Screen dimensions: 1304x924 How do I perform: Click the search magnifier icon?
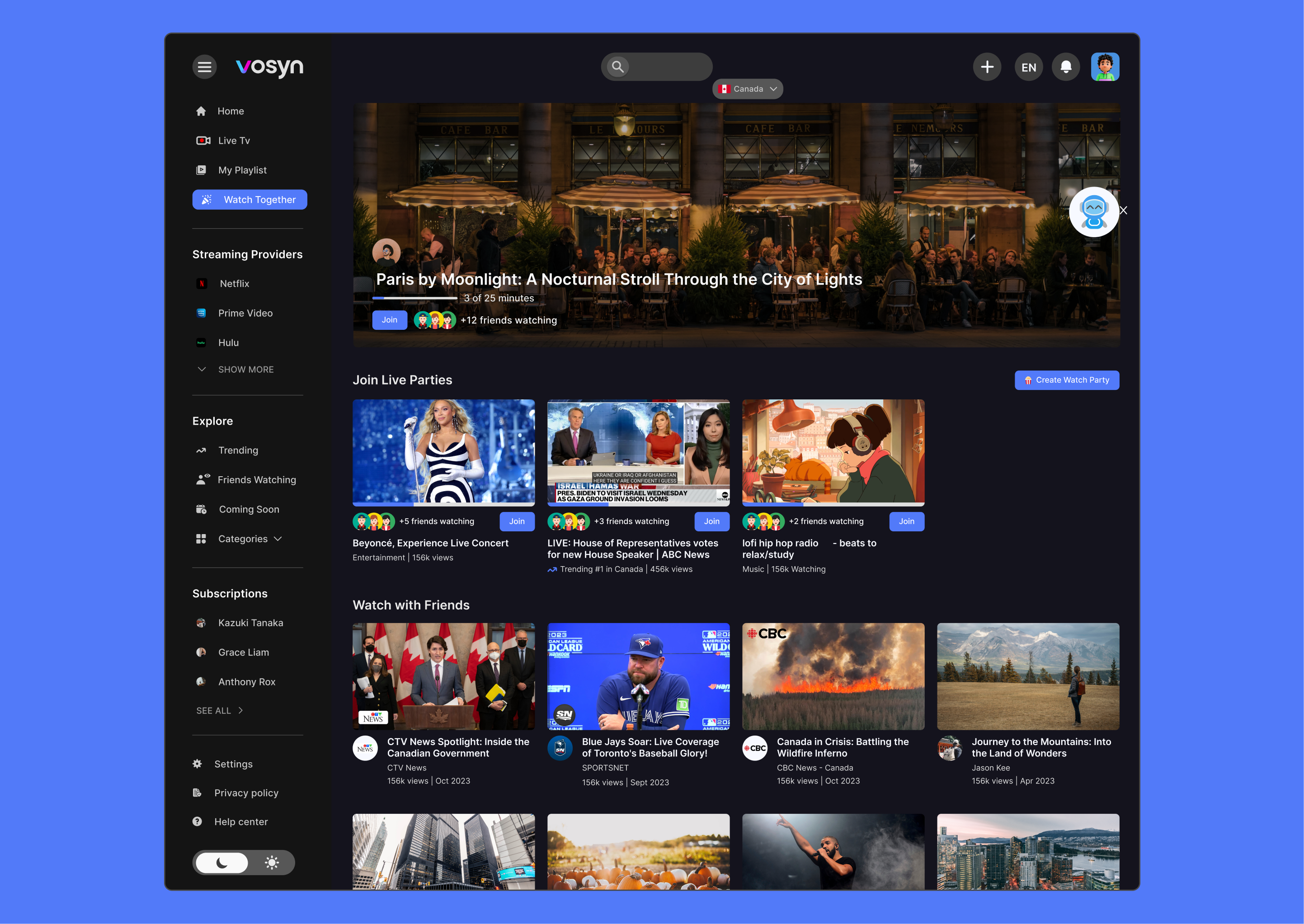coord(617,67)
